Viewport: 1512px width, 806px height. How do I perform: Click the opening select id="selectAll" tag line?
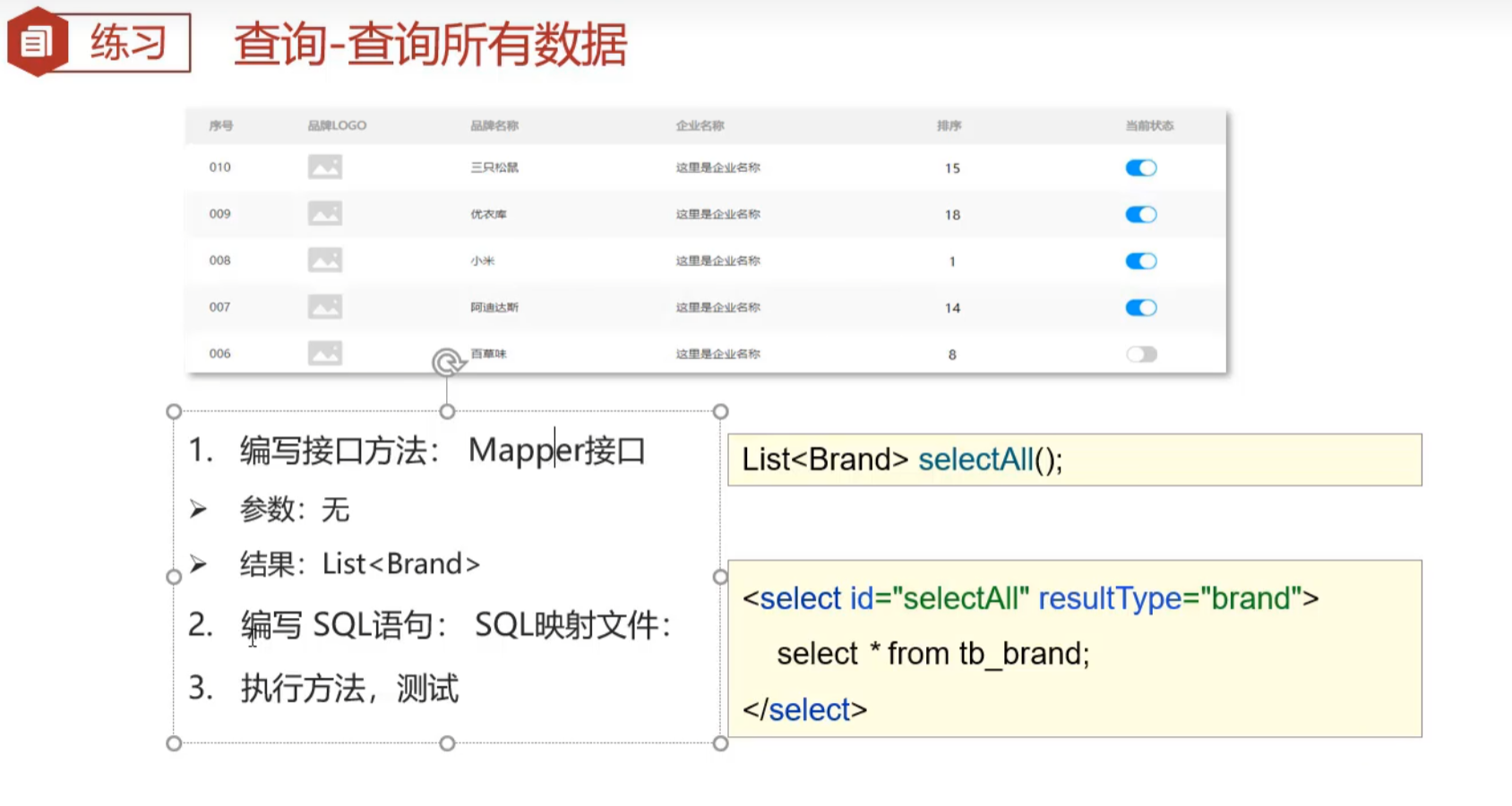(1031, 598)
